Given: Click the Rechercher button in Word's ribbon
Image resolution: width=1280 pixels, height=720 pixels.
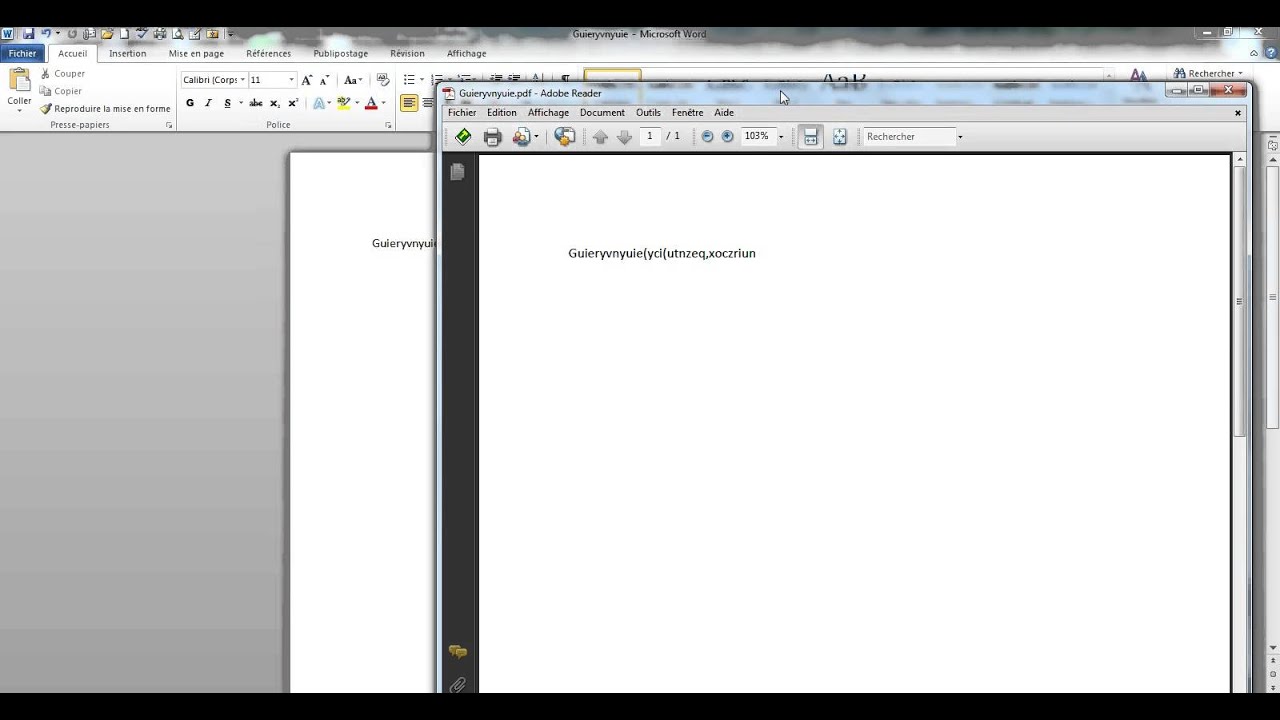Looking at the screenshot, I should click(1208, 73).
